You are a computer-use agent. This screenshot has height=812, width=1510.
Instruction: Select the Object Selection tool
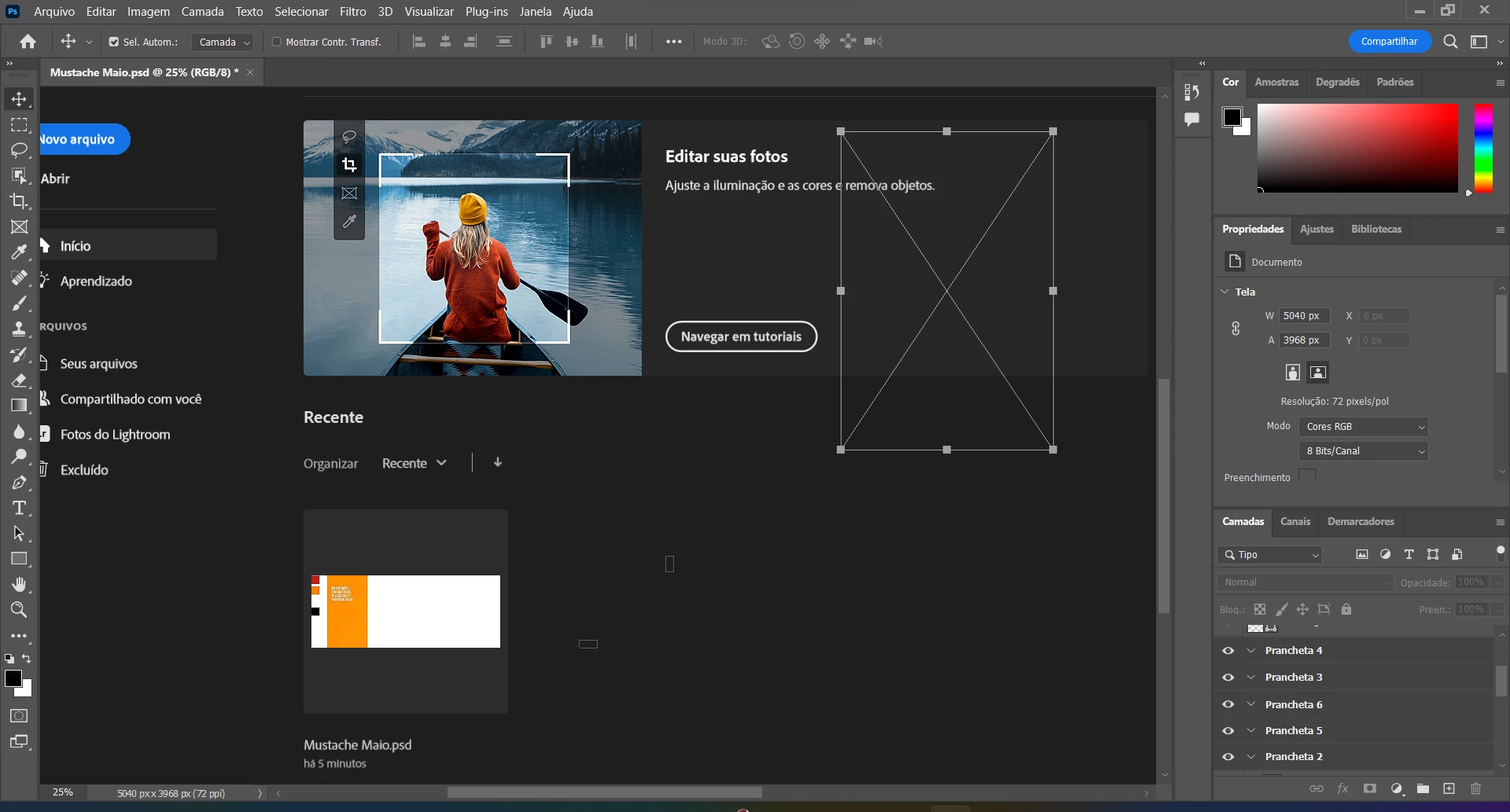[19, 175]
